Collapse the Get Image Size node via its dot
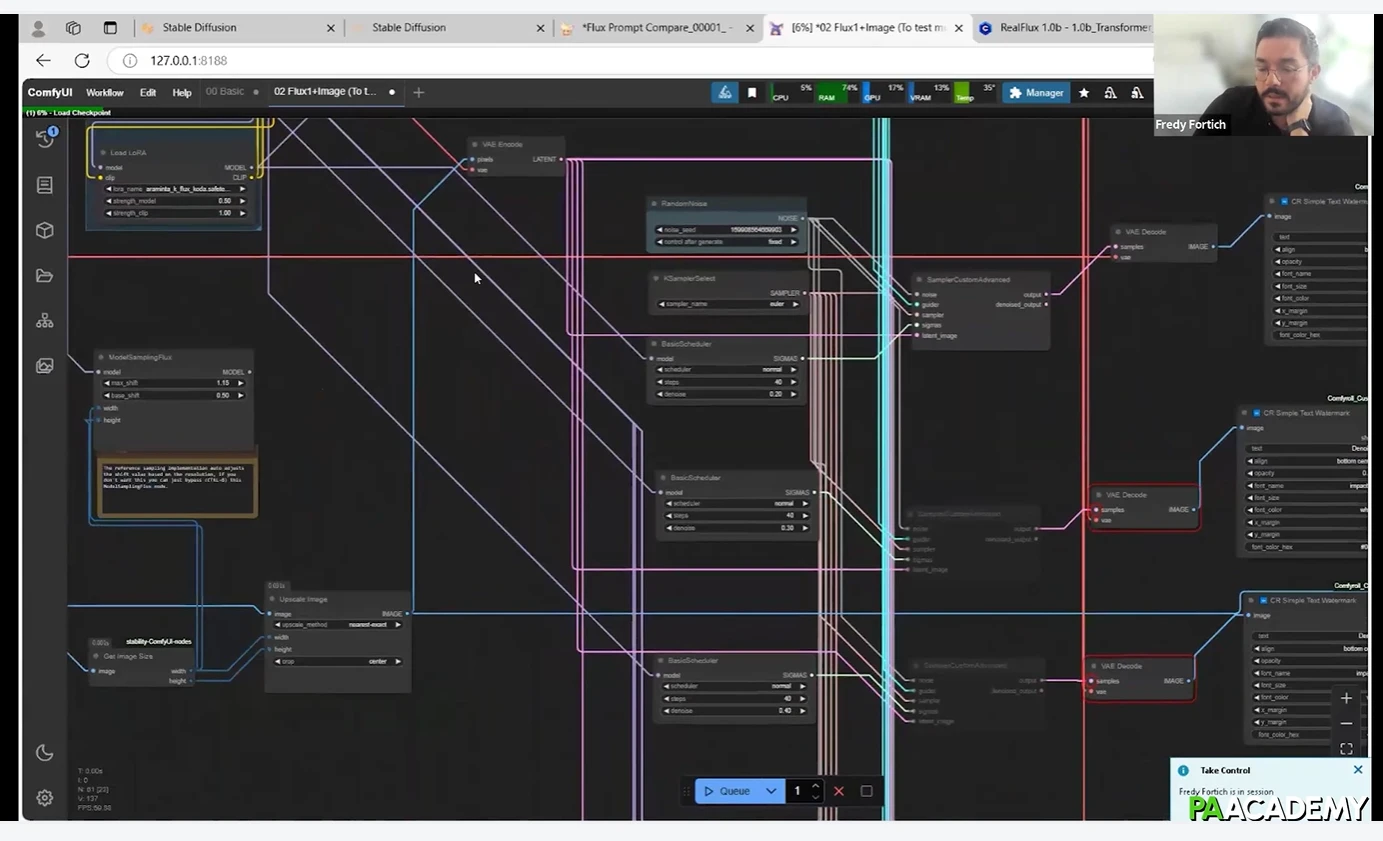 tap(96, 656)
